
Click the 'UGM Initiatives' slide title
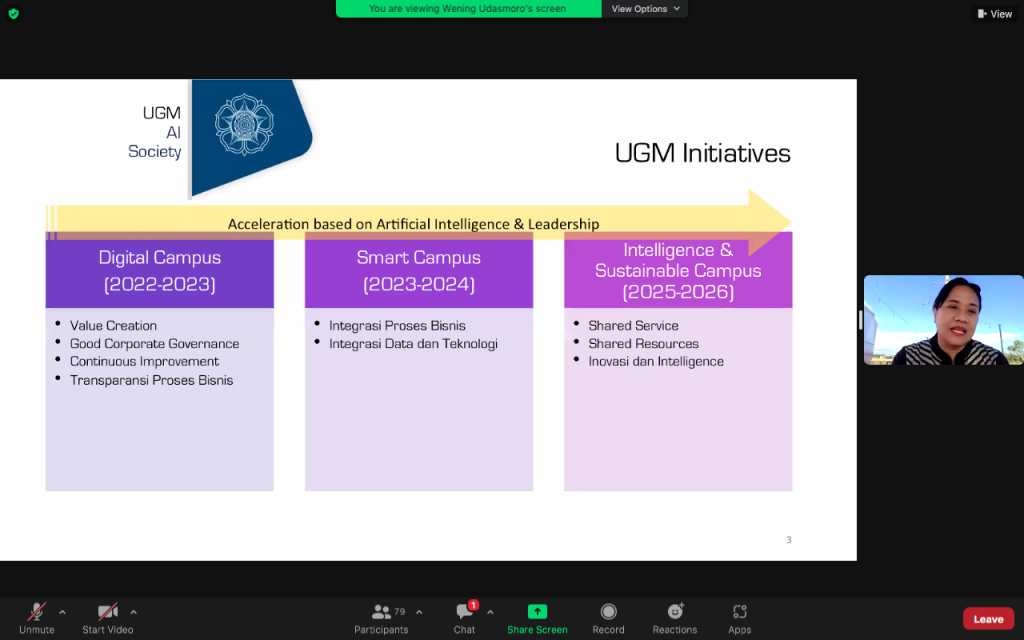coord(703,153)
